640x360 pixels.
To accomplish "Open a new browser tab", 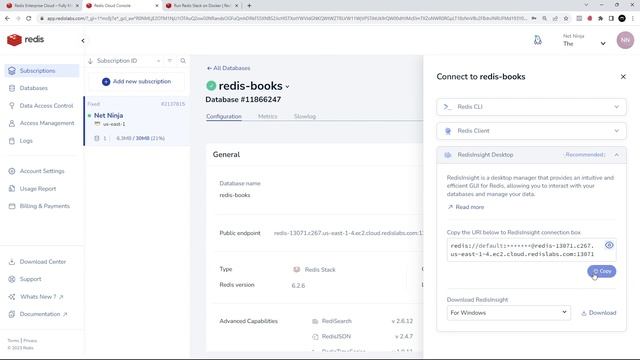I will [249, 6].
